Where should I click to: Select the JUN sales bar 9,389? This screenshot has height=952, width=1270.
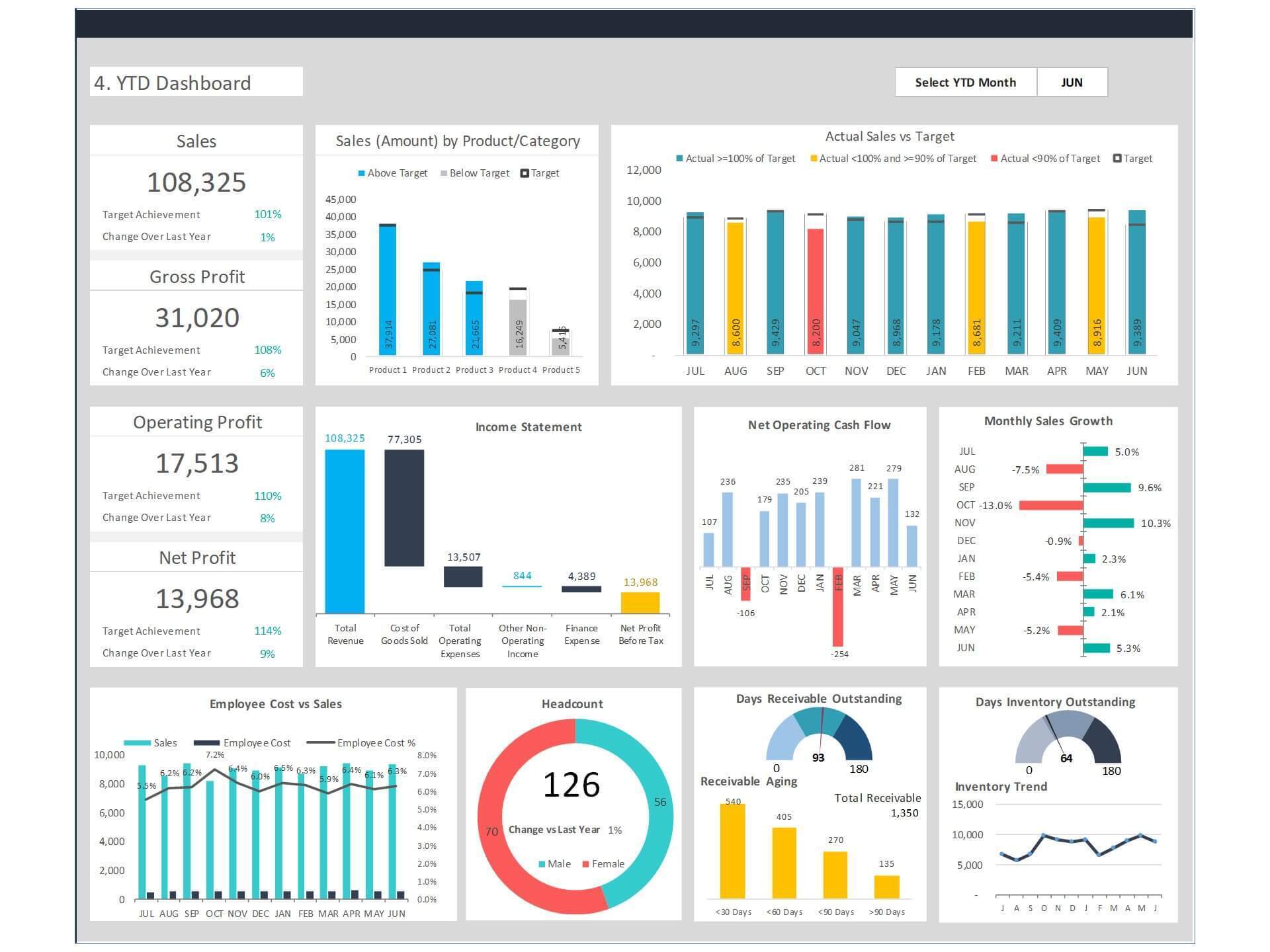(x=1137, y=282)
